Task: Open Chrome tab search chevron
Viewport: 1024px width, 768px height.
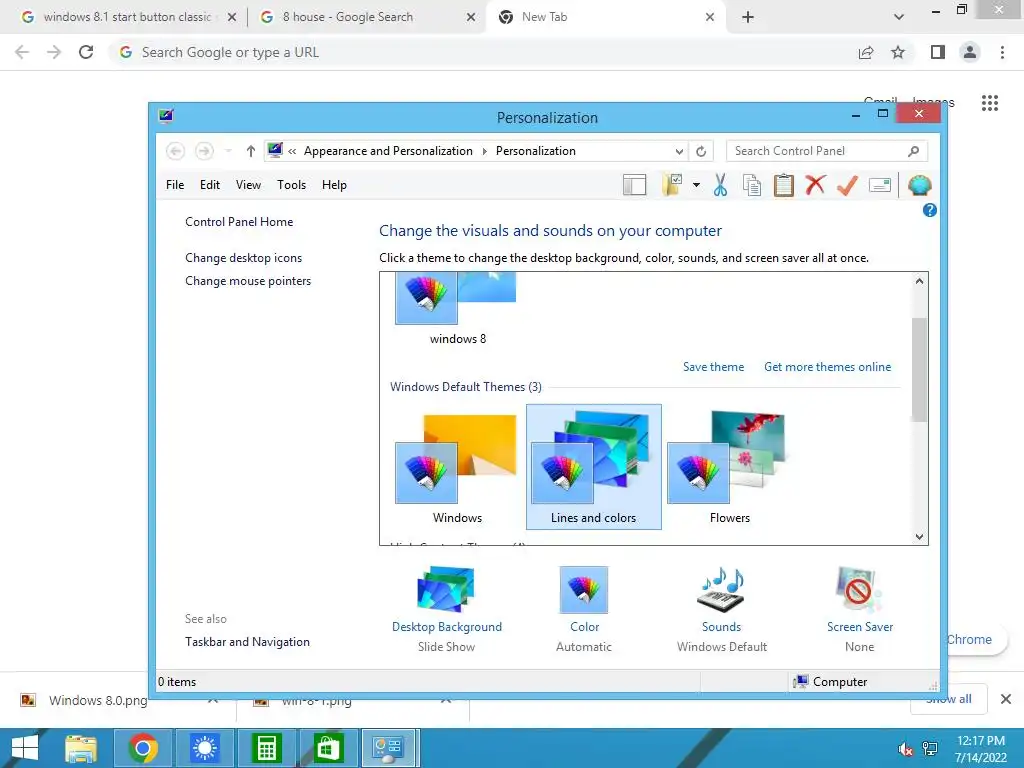Action: pyautogui.click(x=899, y=17)
